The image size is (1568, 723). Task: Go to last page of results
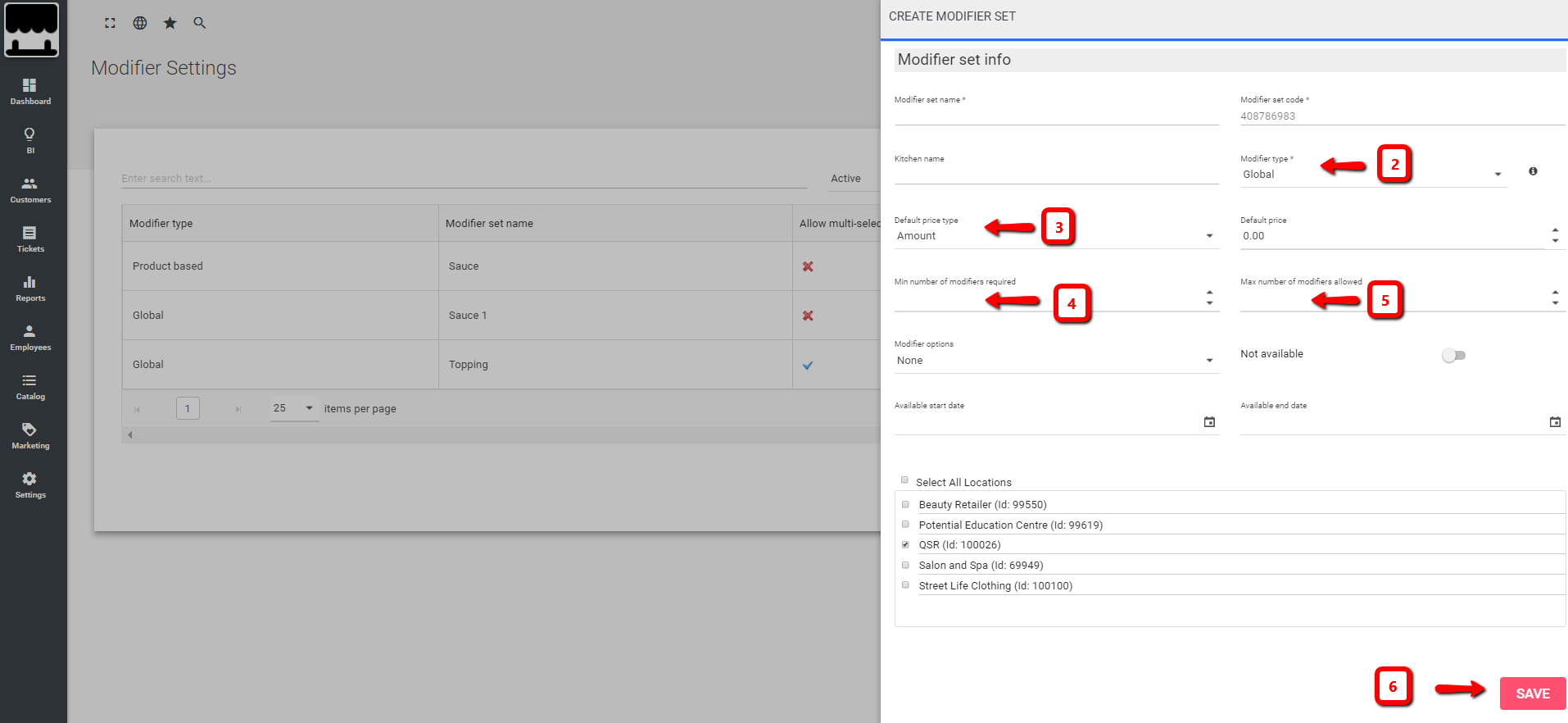click(238, 409)
